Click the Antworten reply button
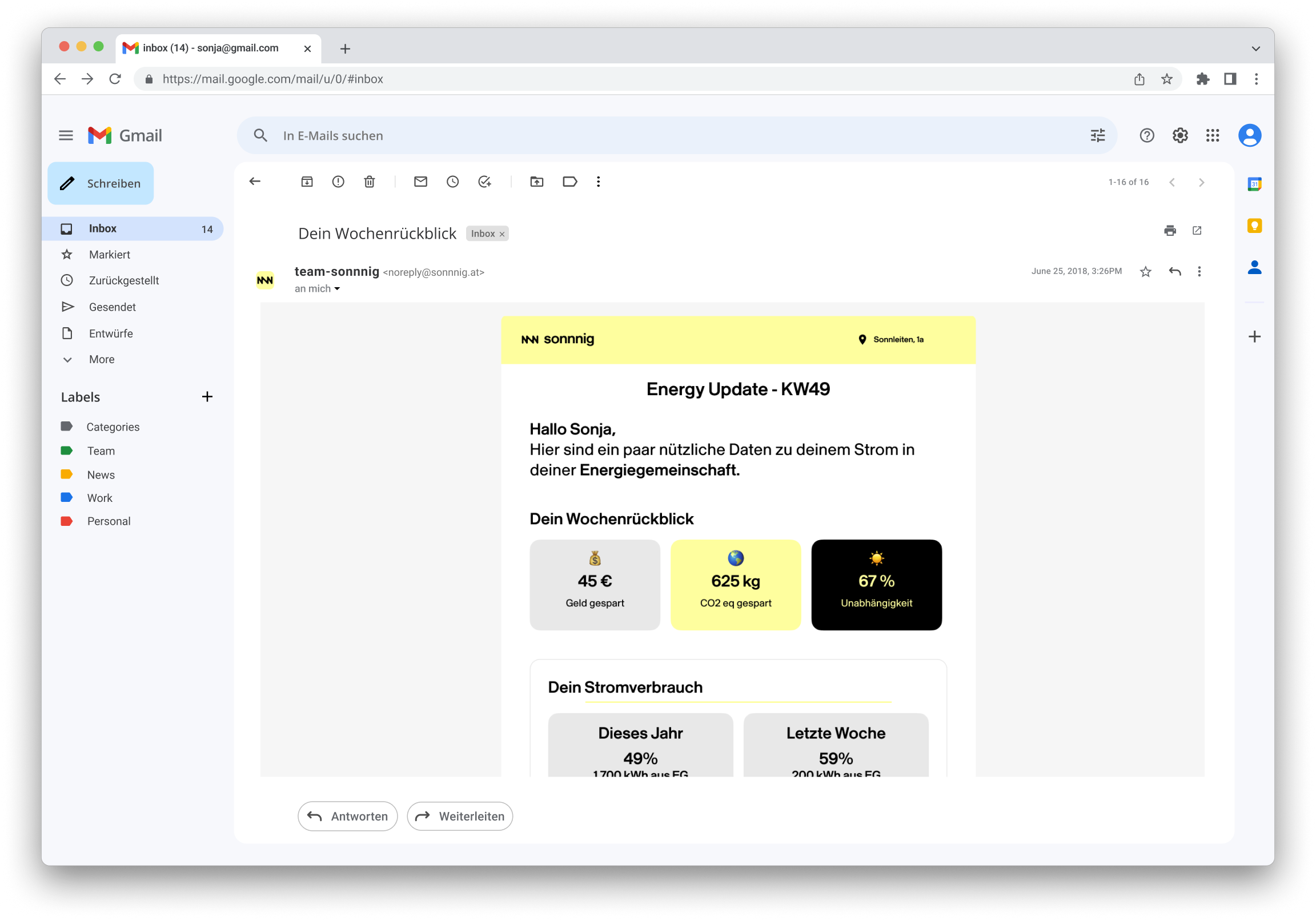Image resolution: width=1316 pixels, height=921 pixels. (347, 815)
